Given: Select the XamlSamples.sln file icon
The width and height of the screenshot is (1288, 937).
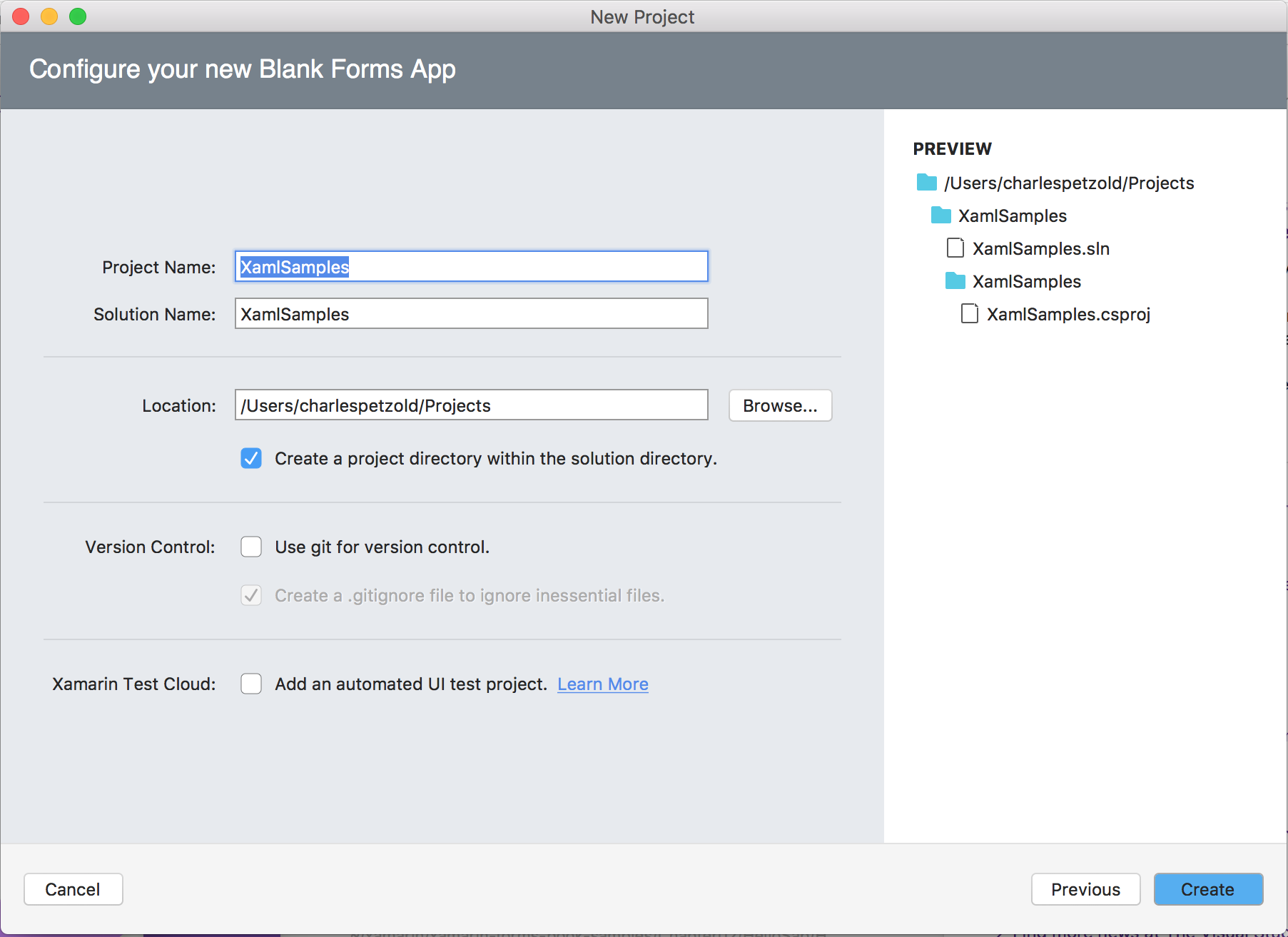Looking at the screenshot, I should coord(954,248).
